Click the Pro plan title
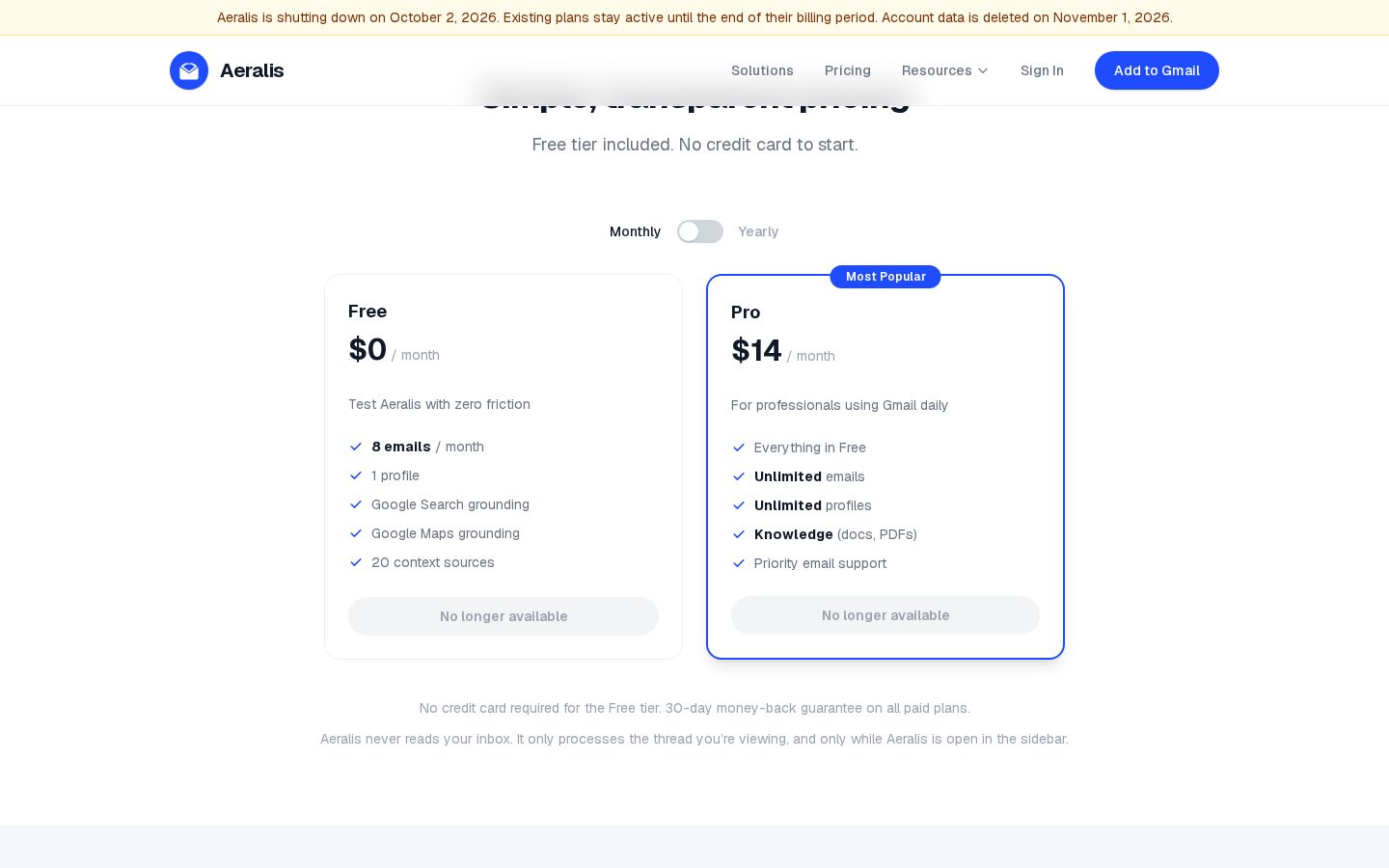Viewport: 1389px width, 868px height. [x=746, y=312]
